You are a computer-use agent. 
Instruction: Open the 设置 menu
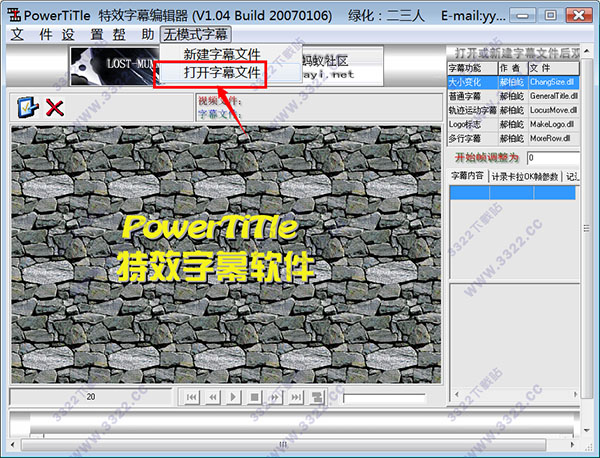tap(83, 35)
